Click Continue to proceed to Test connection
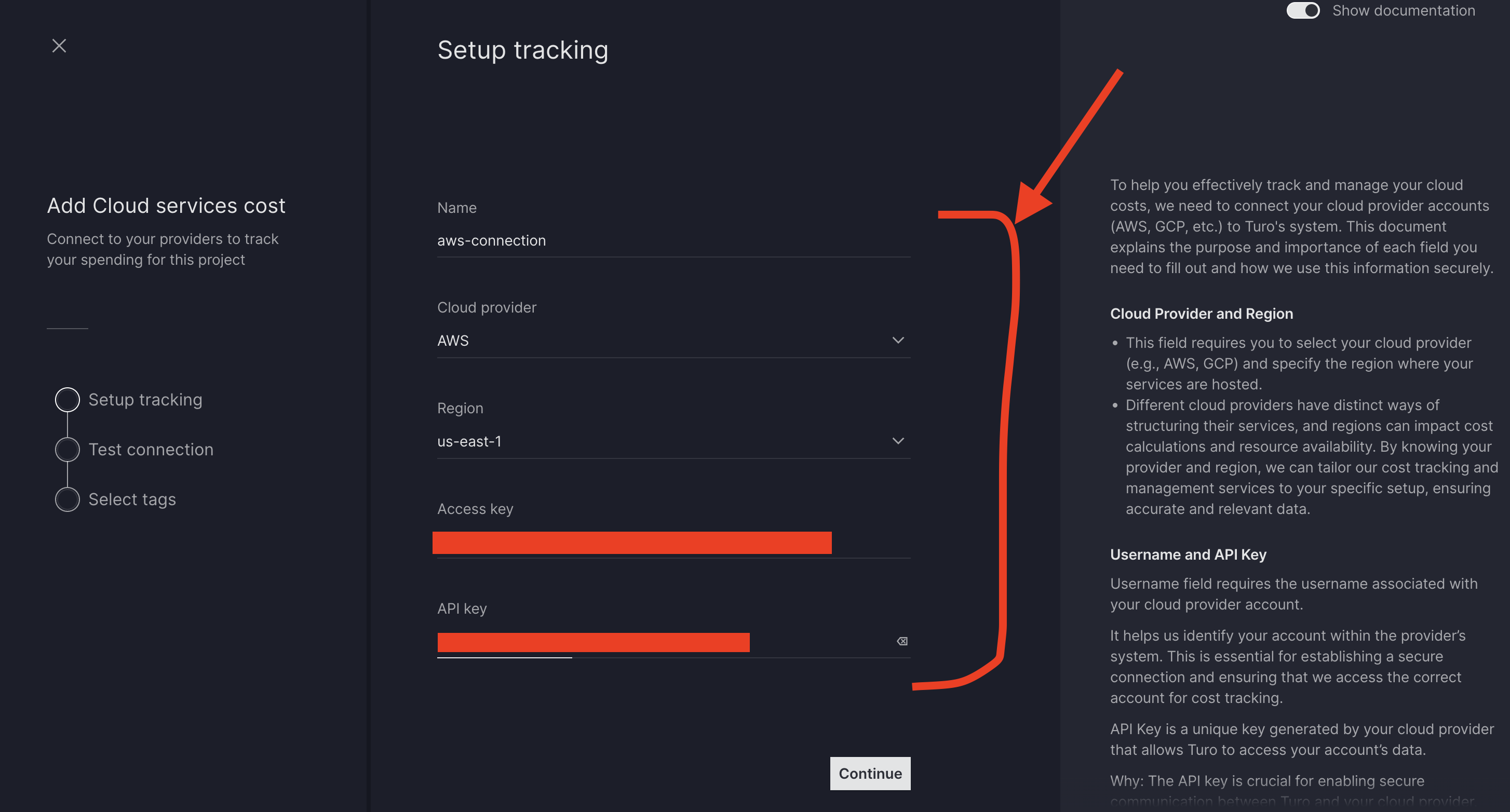Image resolution: width=1510 pixels, height=812 pixels. (870, 773)
